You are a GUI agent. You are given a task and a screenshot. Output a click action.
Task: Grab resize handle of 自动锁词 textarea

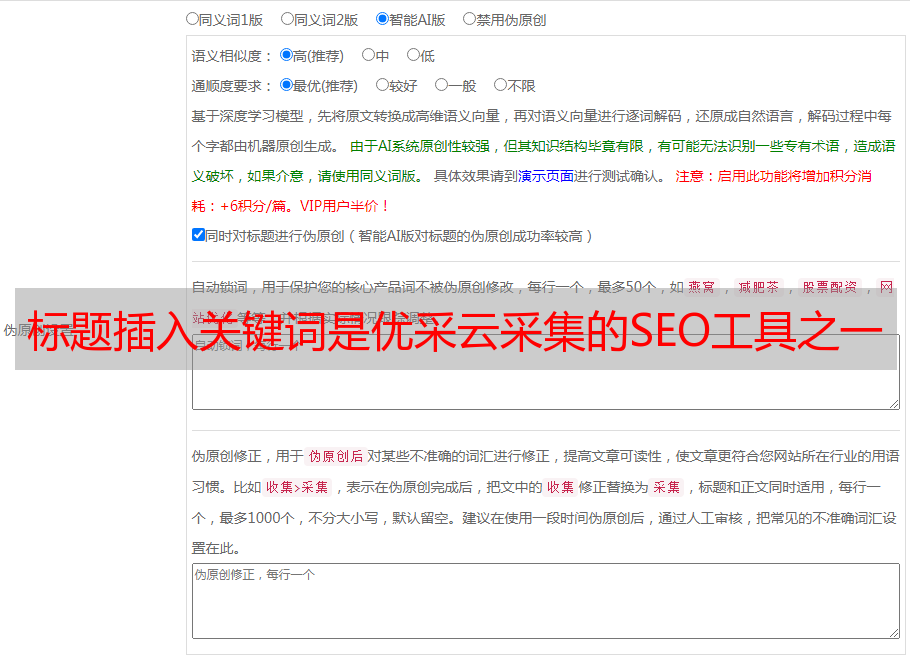coord(894,404)
